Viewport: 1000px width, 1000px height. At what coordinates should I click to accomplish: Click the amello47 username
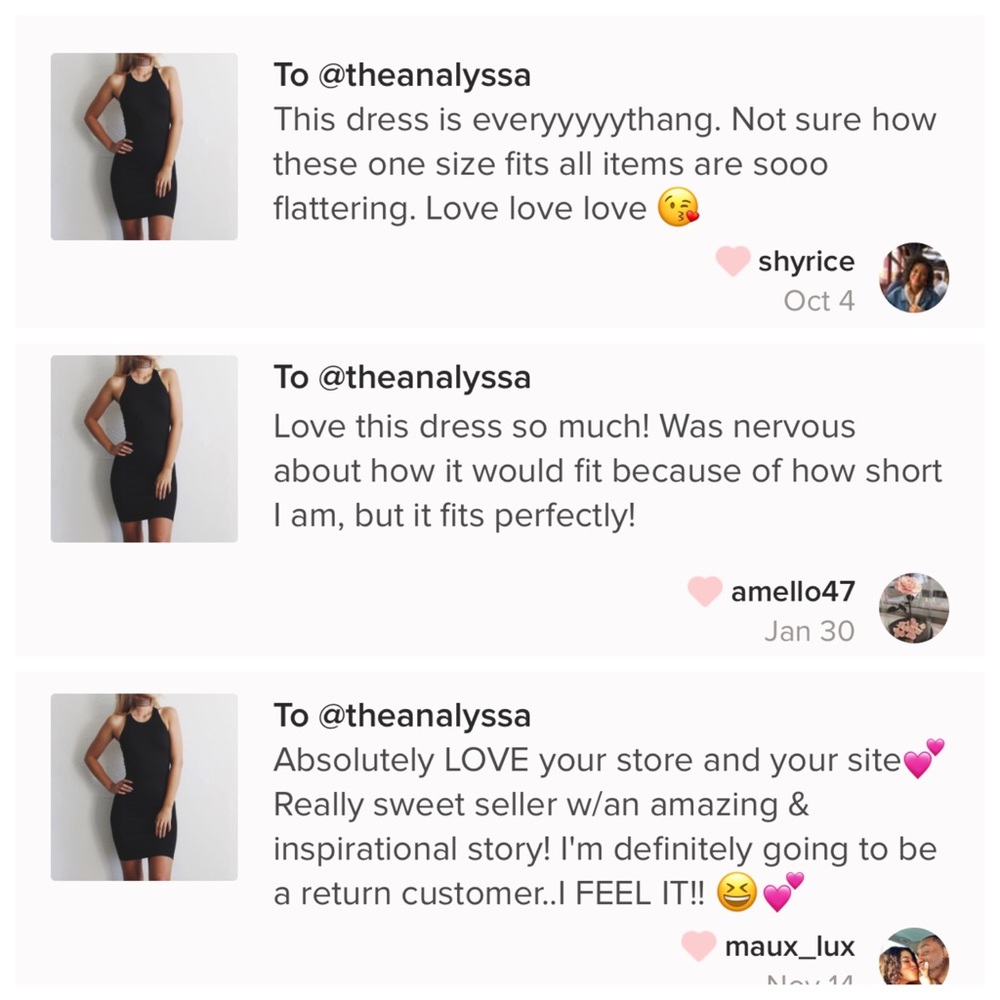click(793, 591)
